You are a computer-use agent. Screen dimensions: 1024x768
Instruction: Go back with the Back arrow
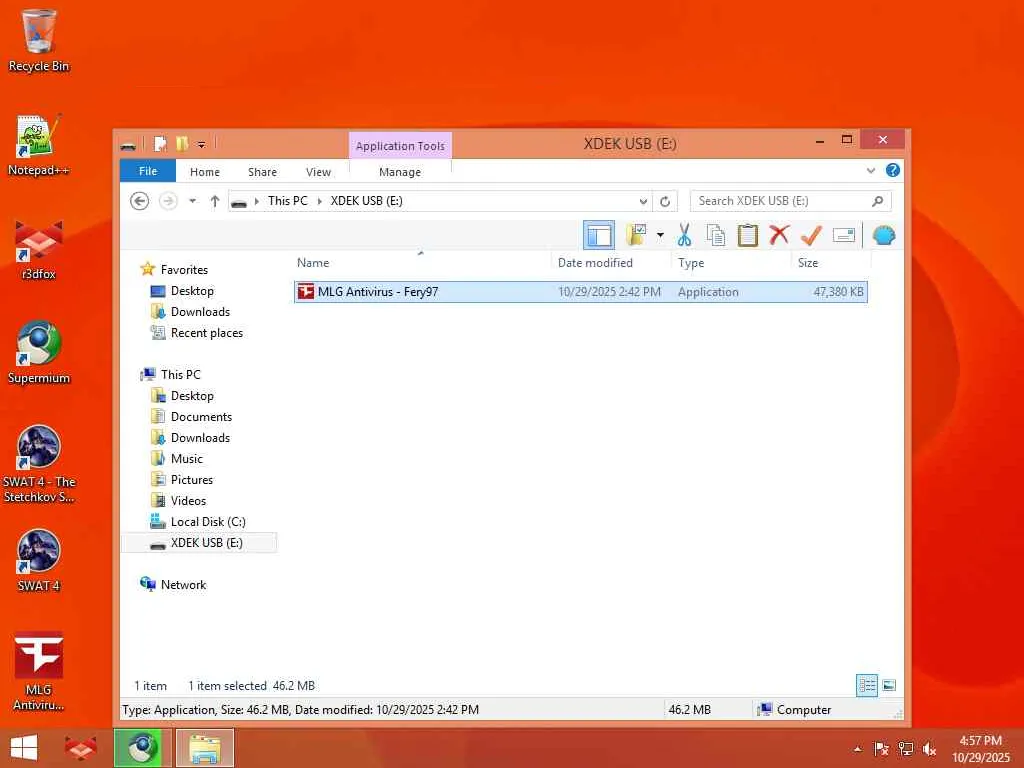click(x=139, y=201)
